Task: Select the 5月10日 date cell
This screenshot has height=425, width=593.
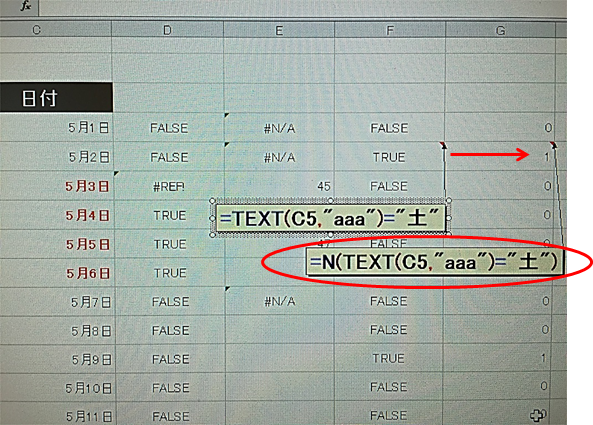Action: pos(57,388)
